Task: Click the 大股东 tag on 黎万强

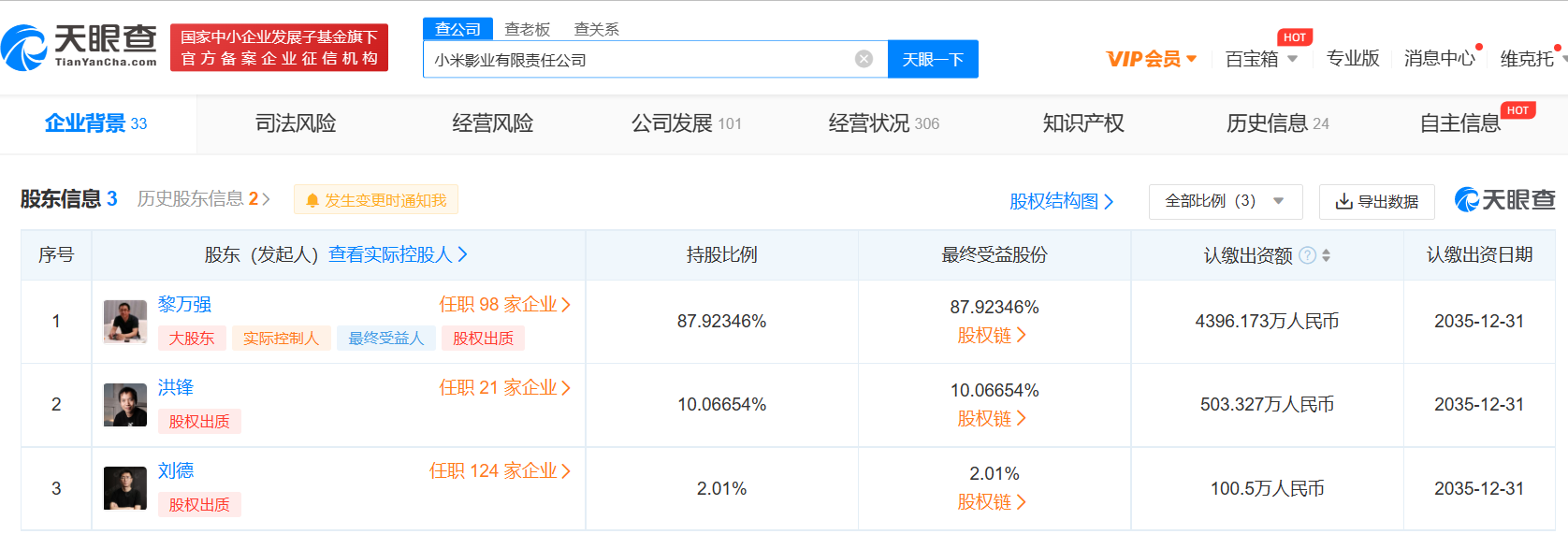Action: [x=192, y=339]
